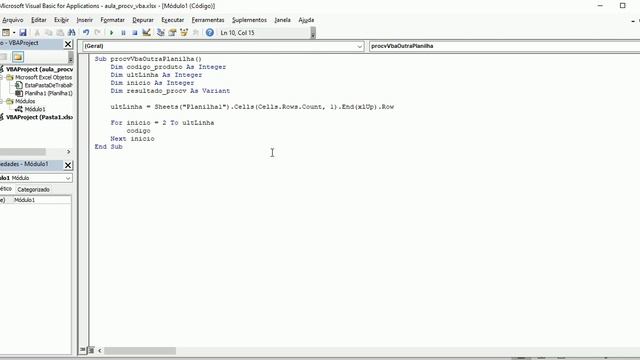Click the Redo arrow icon

tap(98, 33)
